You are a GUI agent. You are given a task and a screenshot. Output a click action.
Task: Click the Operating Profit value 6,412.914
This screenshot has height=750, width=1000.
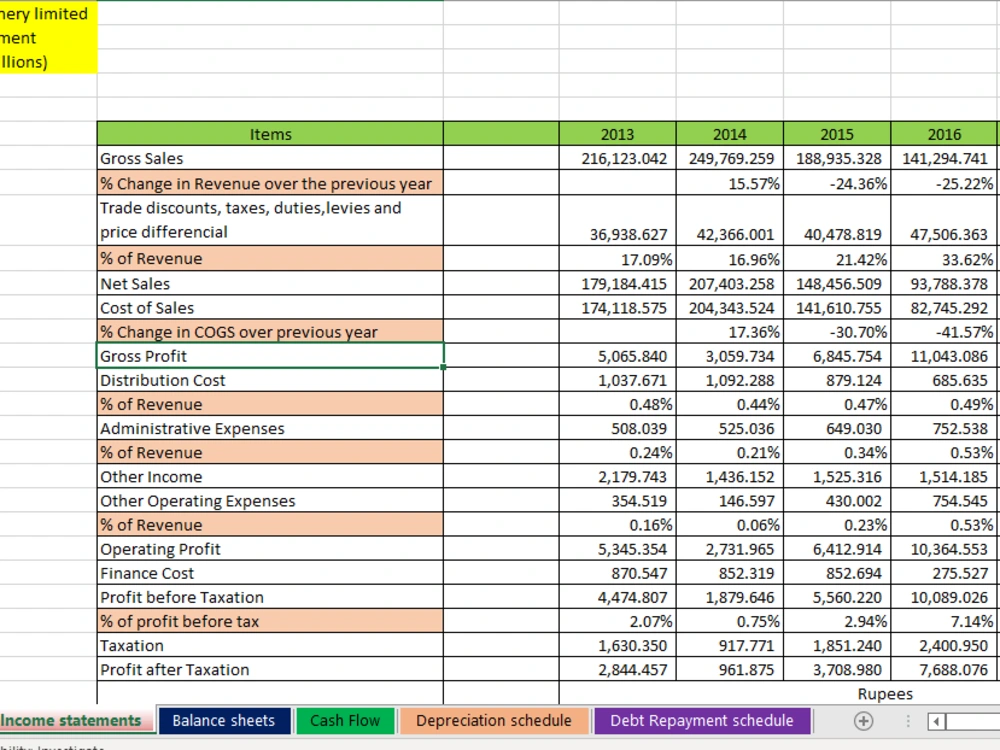837,549
